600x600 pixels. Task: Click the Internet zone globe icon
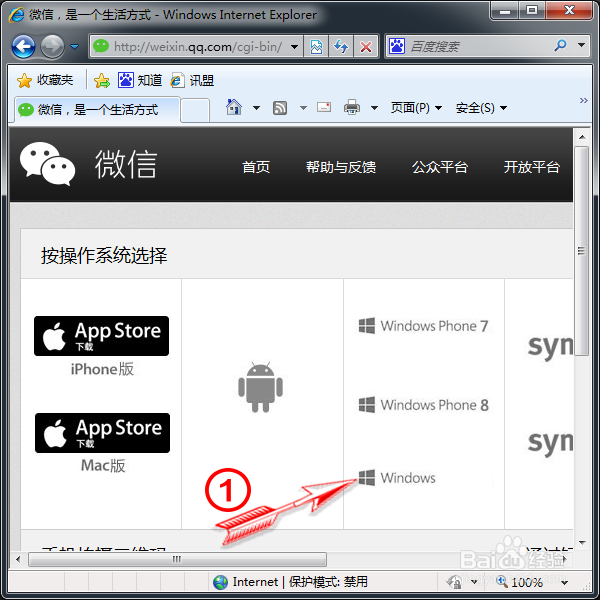click(x=220, y=582)
